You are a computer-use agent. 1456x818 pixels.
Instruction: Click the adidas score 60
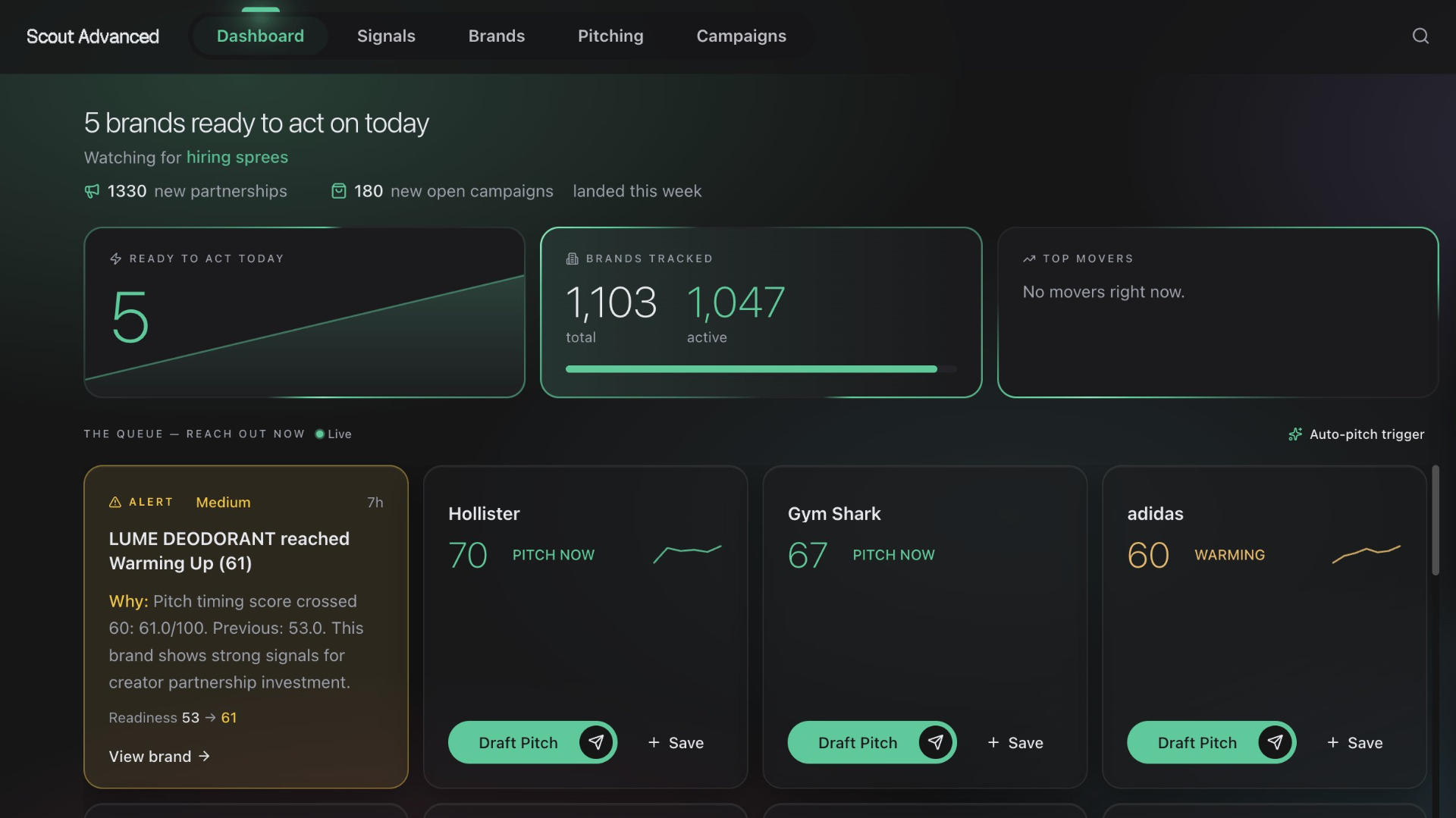pos(1148,555)
